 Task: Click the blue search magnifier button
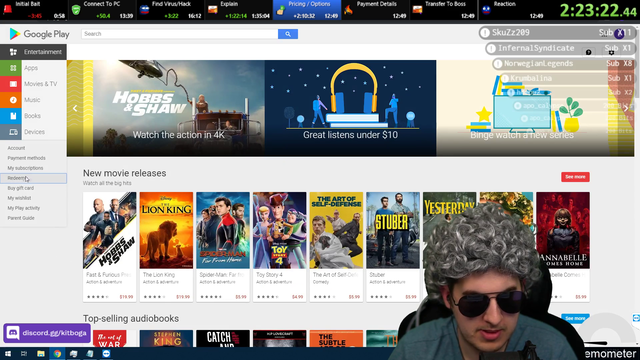[288, 34]
